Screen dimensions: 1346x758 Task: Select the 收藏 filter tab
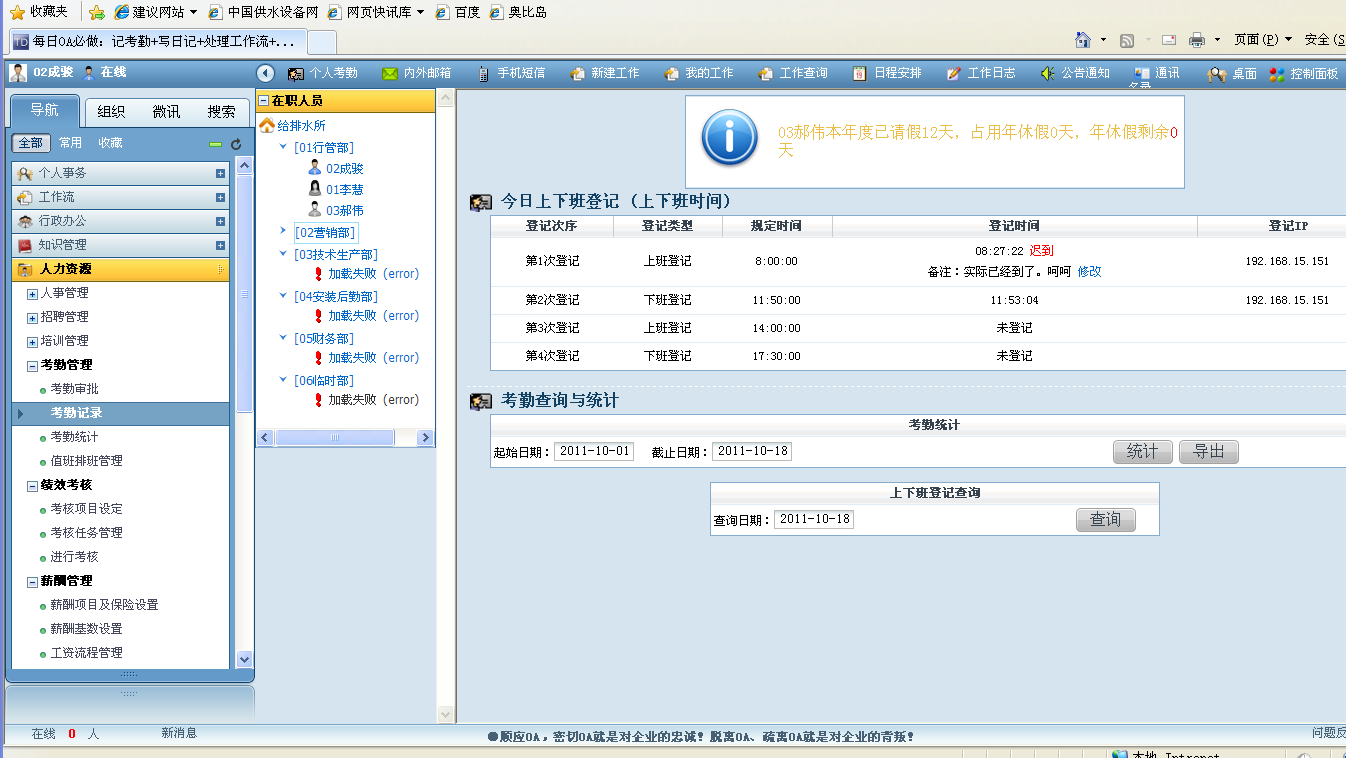click(x=110, y=143)
